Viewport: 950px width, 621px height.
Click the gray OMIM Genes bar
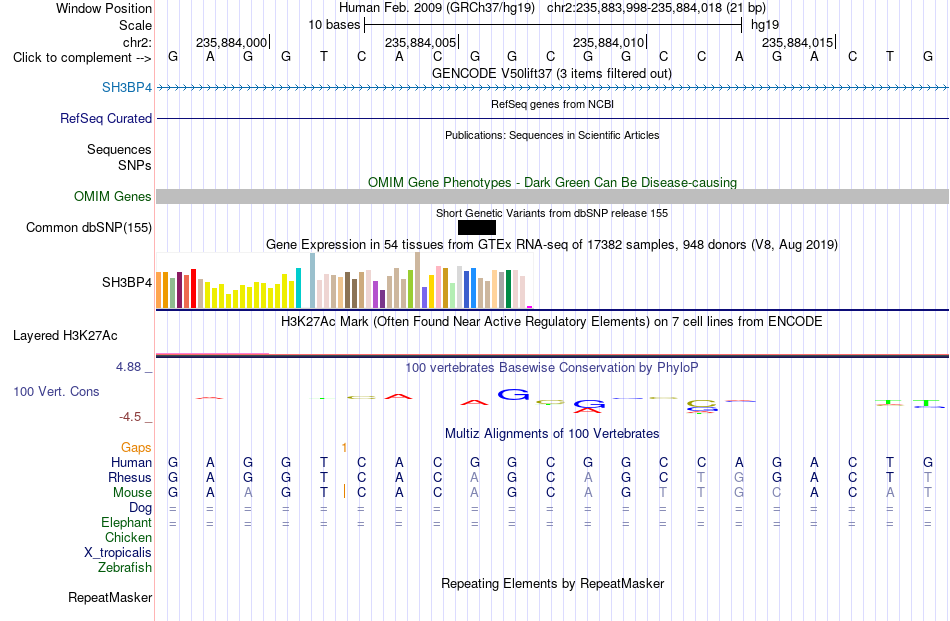click(x=553, y=196)
